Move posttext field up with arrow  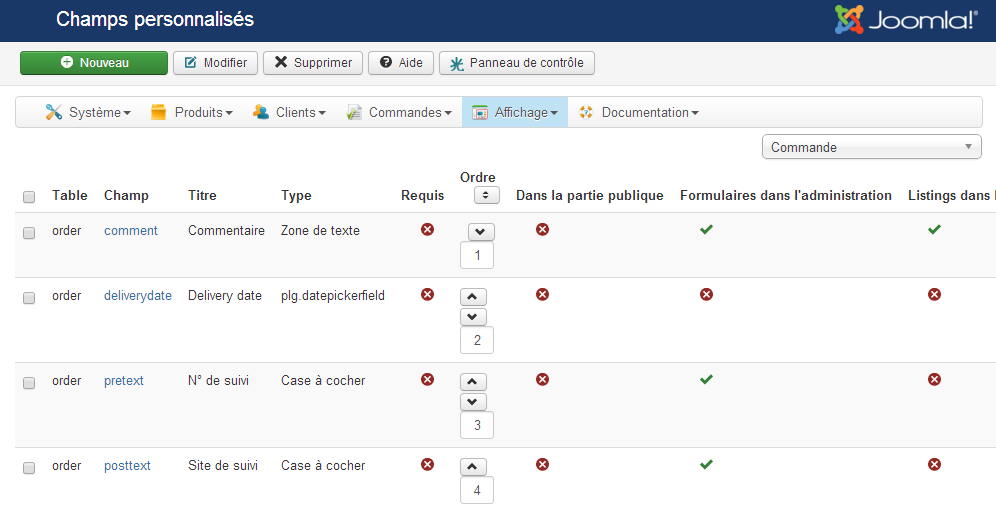click(x=474, y=467)
